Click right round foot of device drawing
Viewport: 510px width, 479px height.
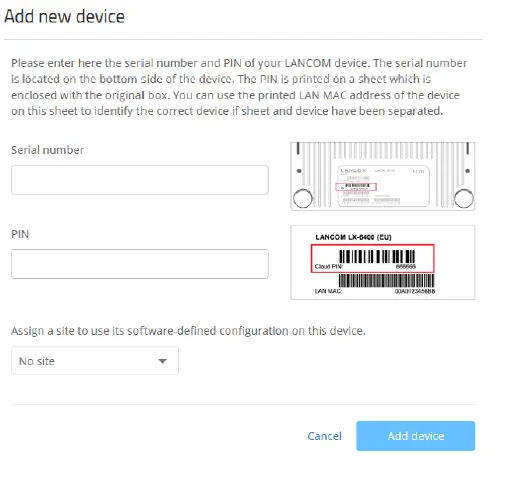click(464, 198)
